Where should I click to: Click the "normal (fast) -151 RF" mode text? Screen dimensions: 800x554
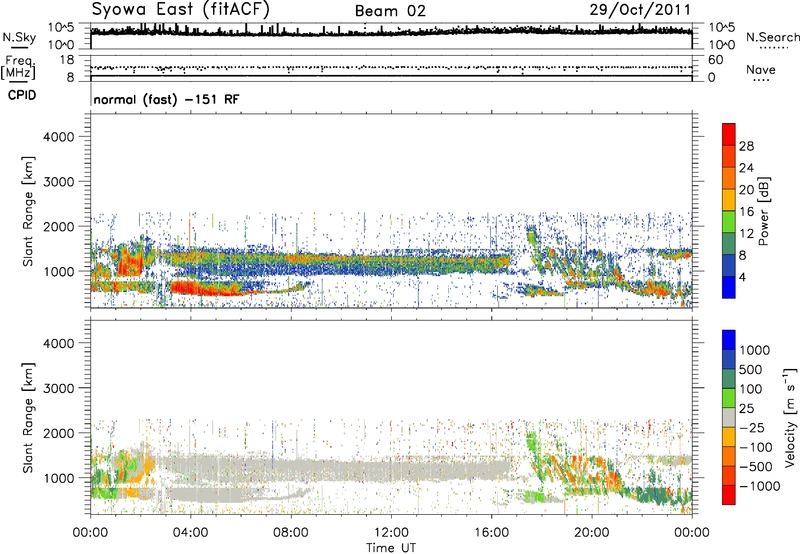pyautogui.click(x=166, y=99)
